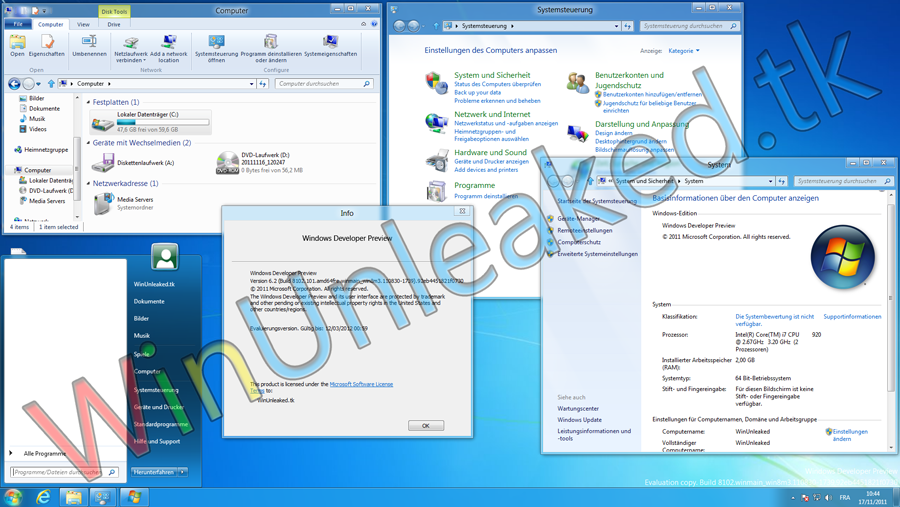The height and width of the screenshot is (507, 900).
Task: Select the Lokaler Datenträger (C:) drive
Action: click(150, 122)
